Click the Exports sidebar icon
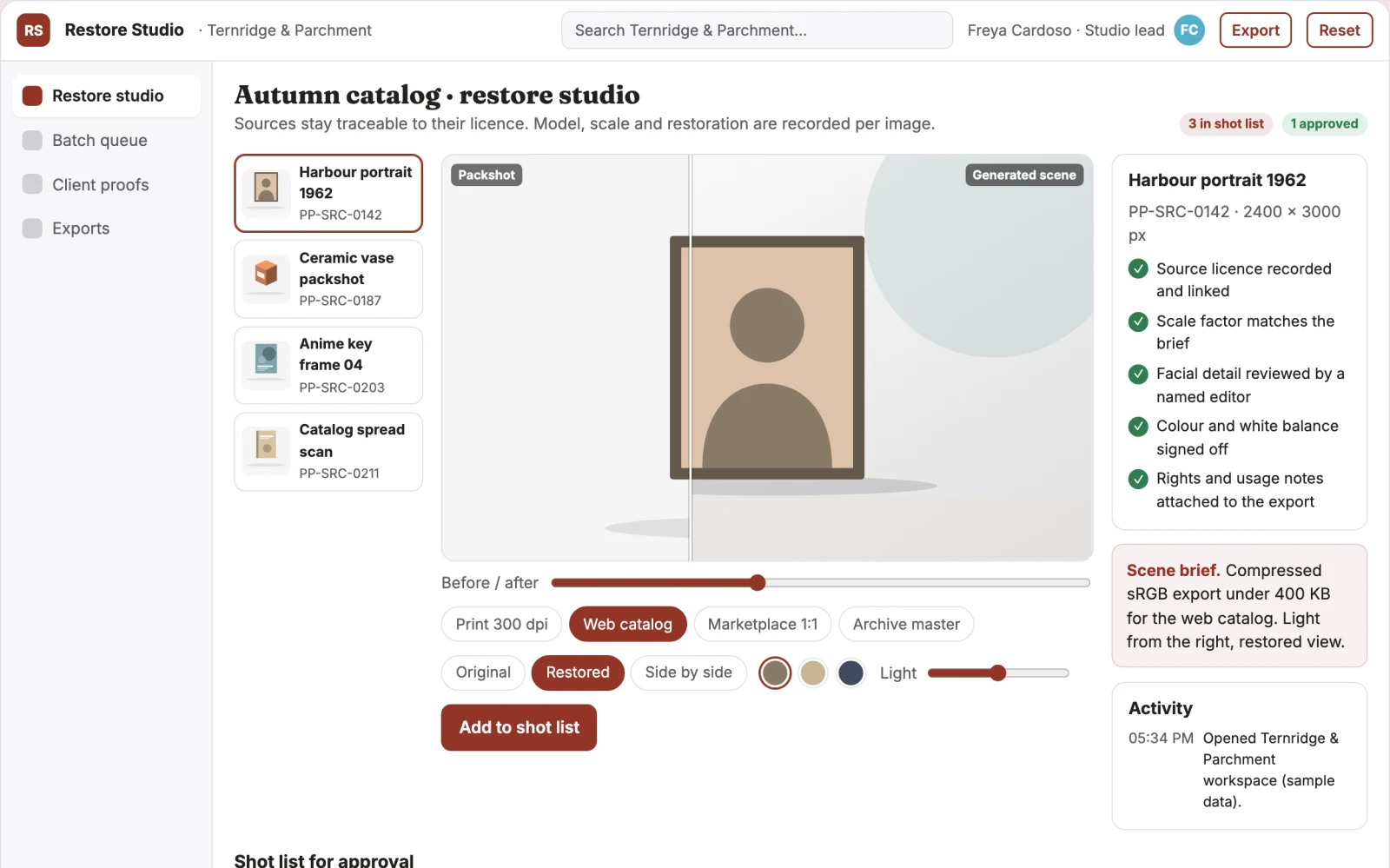The height and width of the screenshot is (868, 1390). 32,229
